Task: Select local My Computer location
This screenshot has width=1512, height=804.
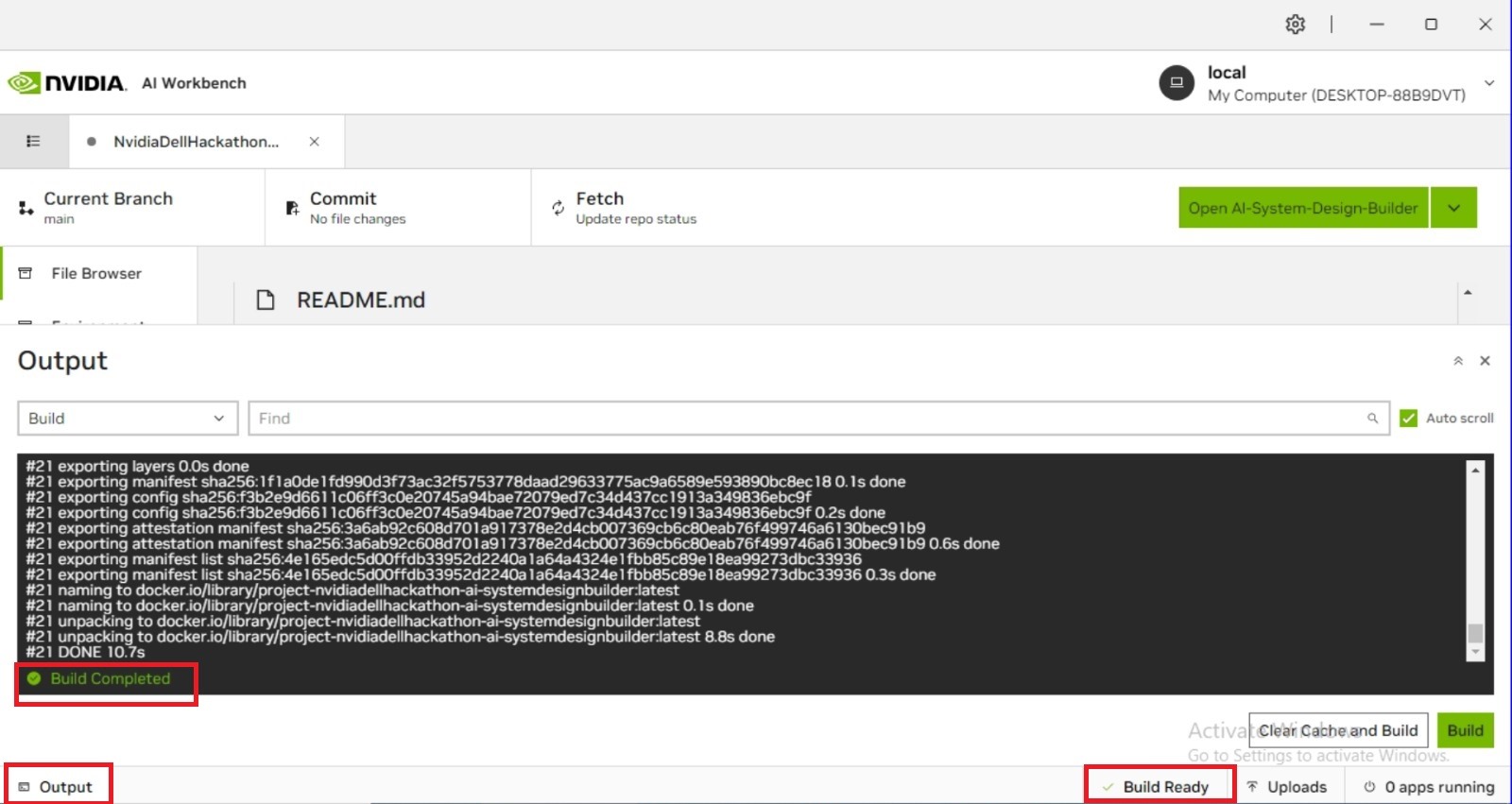Action: coord(1327,83)
